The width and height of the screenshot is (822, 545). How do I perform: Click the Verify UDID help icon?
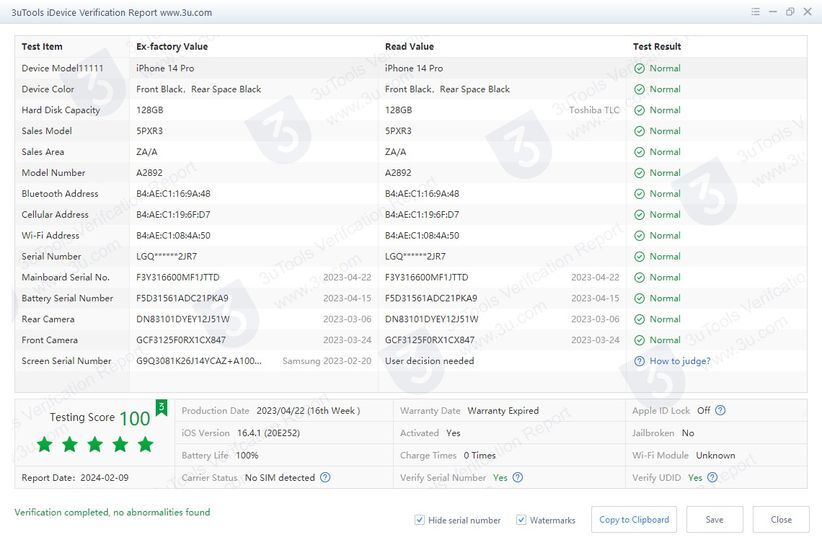712,478
